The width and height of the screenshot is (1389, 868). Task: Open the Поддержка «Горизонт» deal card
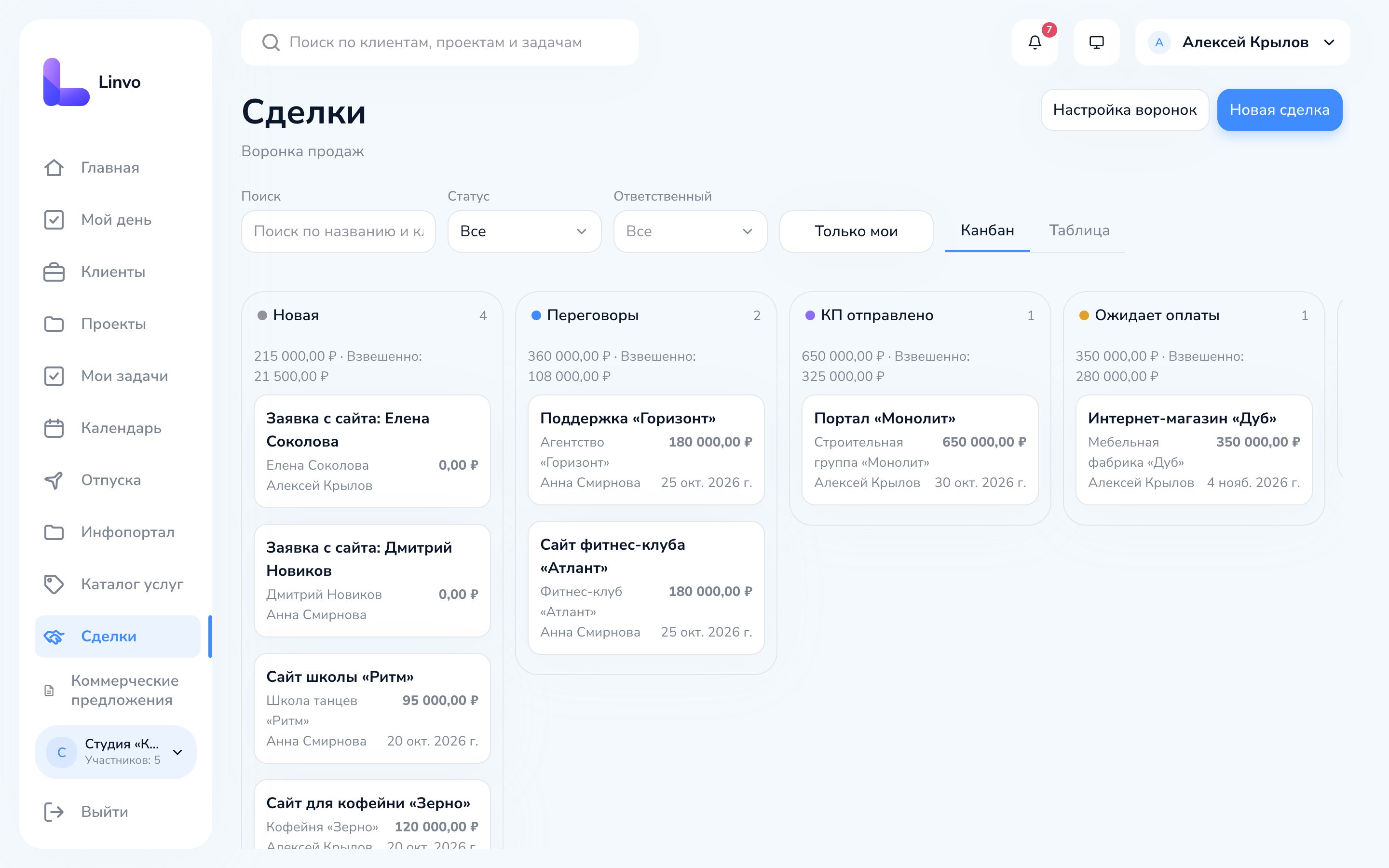[x=646, y=449]
